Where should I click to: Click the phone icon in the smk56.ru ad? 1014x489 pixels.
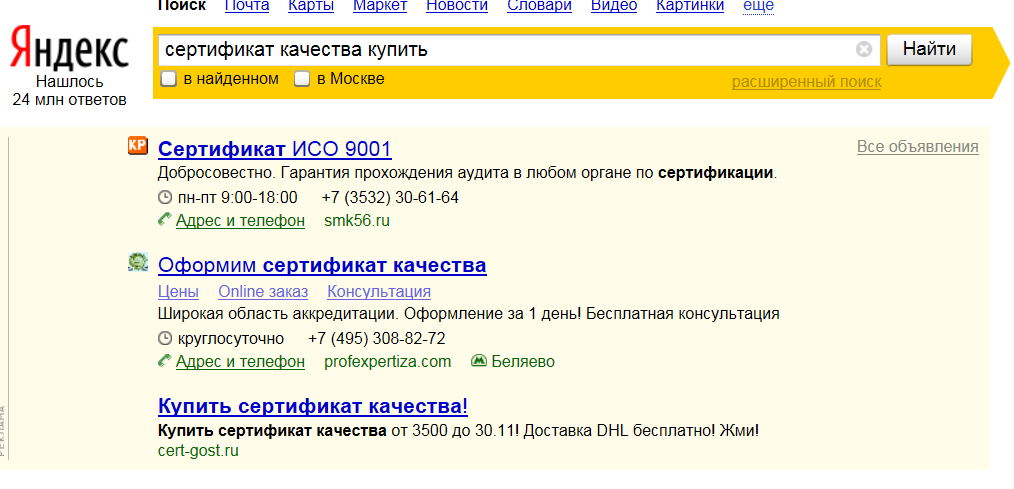point(165,220)
